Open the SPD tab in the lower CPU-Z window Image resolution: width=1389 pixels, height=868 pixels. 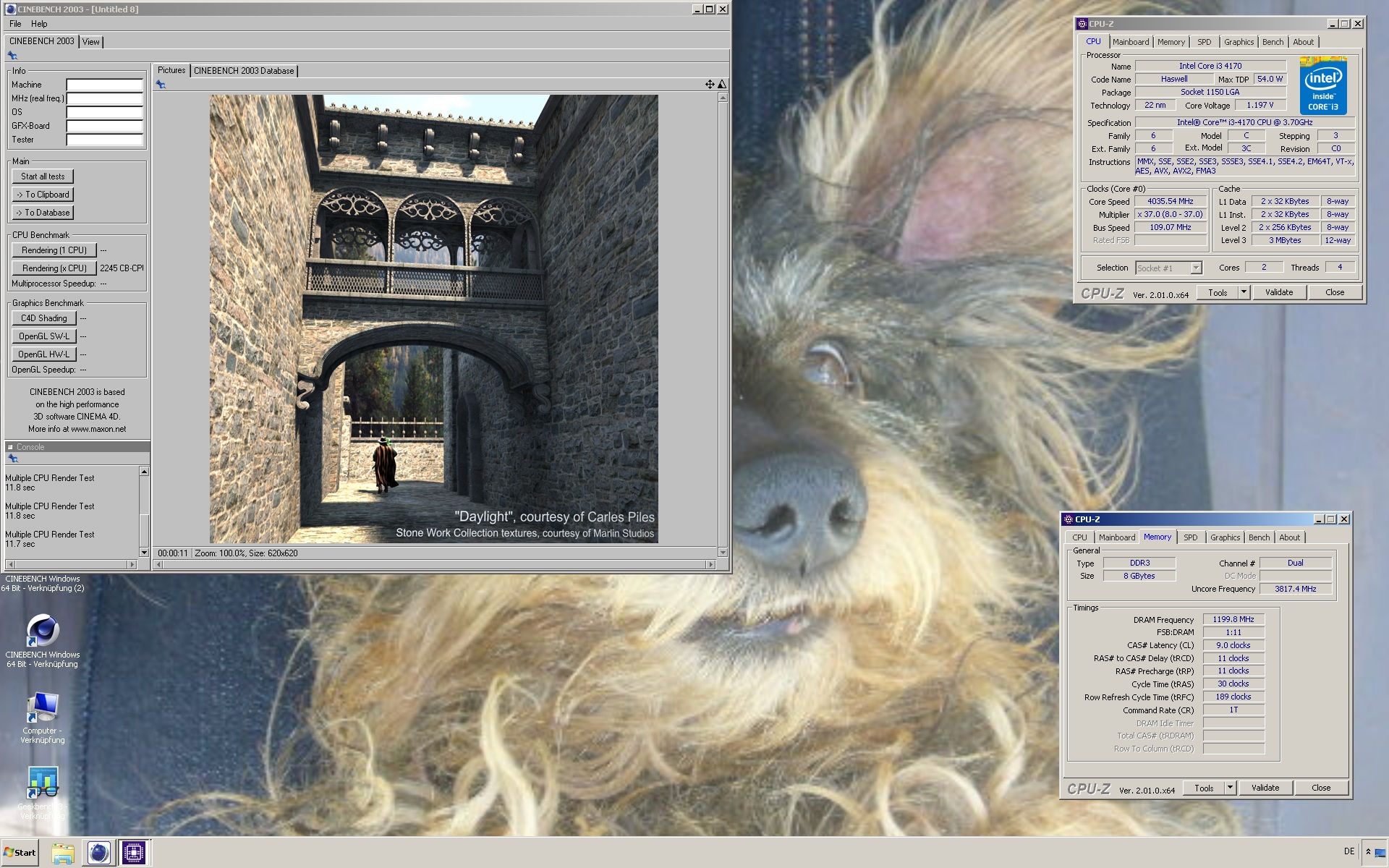point(1191,537)
